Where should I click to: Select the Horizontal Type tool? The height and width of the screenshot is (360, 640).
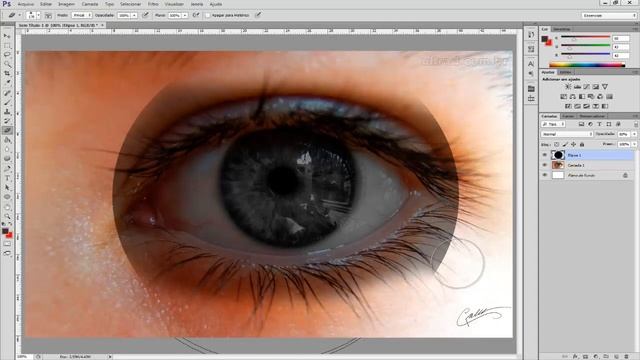(x=7, y=178)
